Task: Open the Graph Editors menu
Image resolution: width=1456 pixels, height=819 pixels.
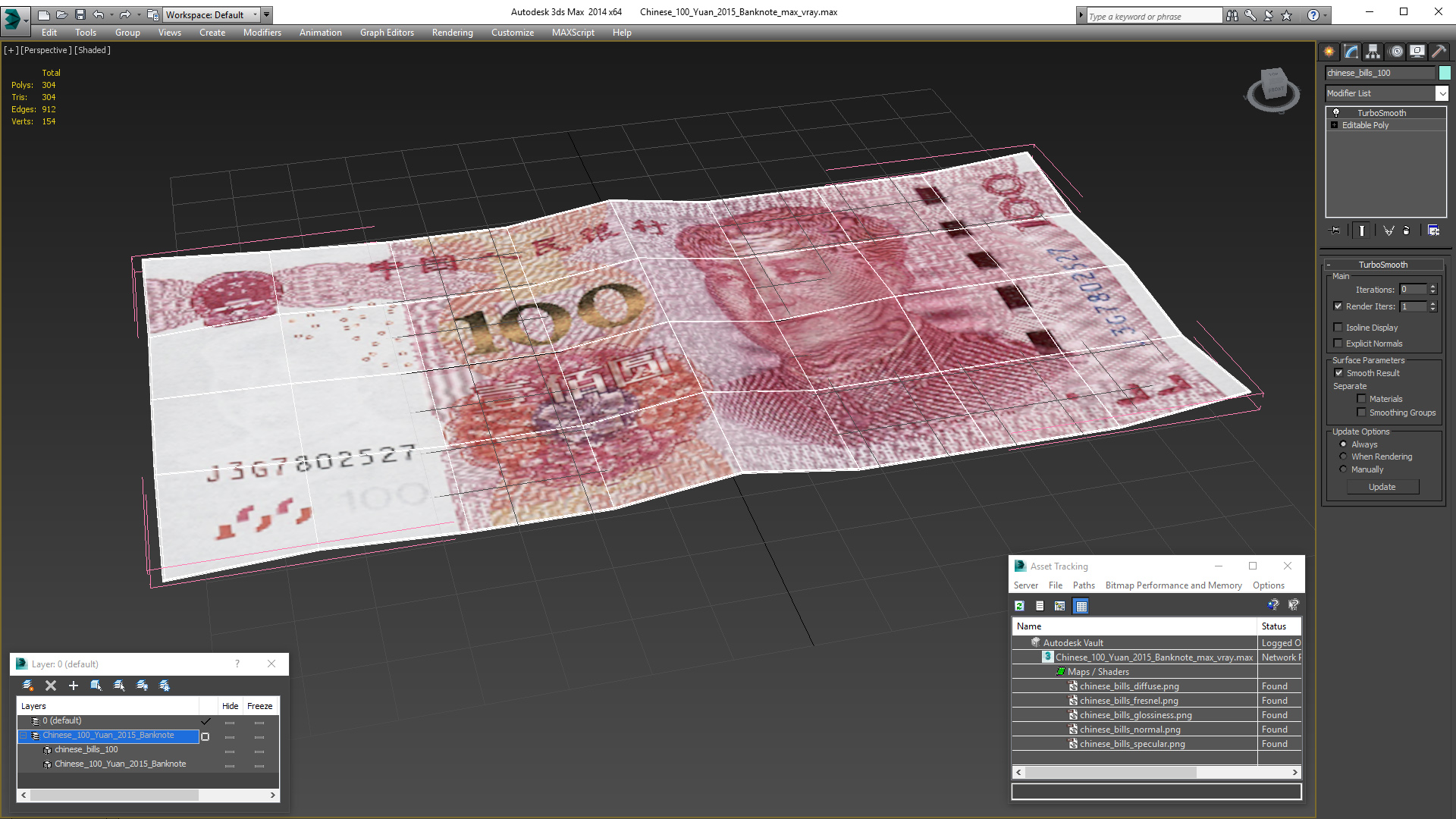Action: coord(387,33)
